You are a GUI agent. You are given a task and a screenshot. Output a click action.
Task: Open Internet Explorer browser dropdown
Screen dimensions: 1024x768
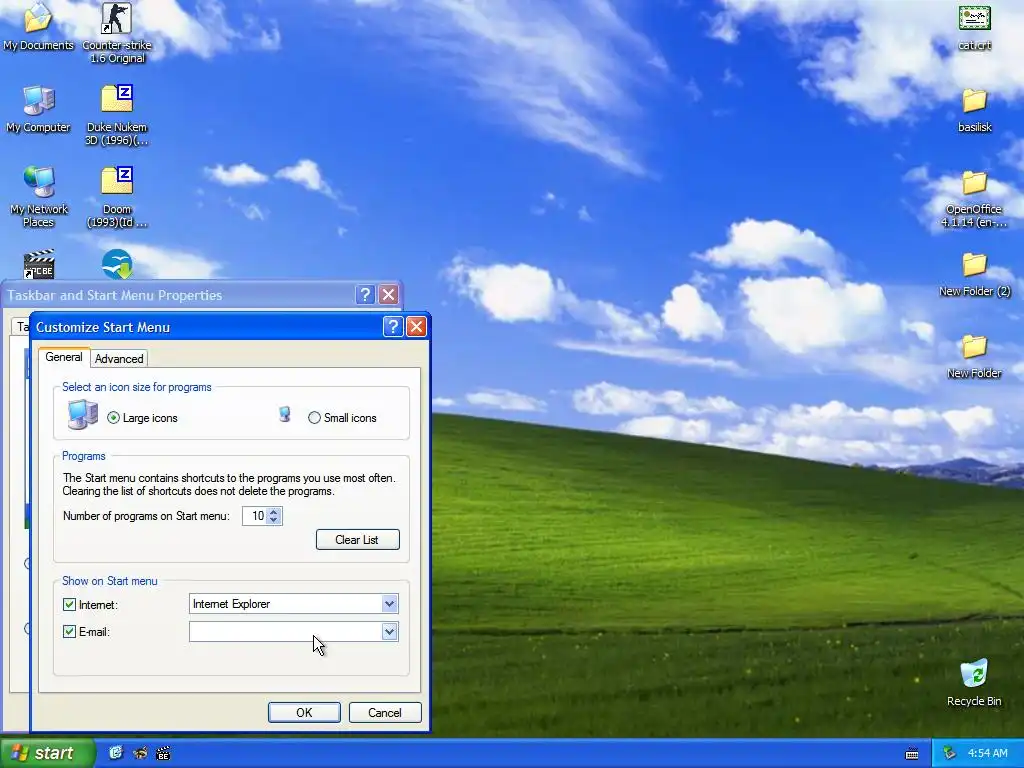pyautogui.click(x=390, y=604)
